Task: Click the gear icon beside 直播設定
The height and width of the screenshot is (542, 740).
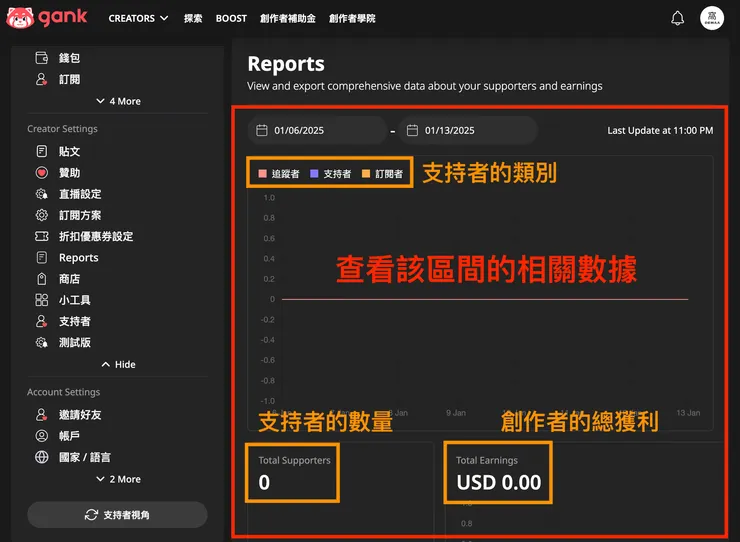Action: tap(42, 194)
